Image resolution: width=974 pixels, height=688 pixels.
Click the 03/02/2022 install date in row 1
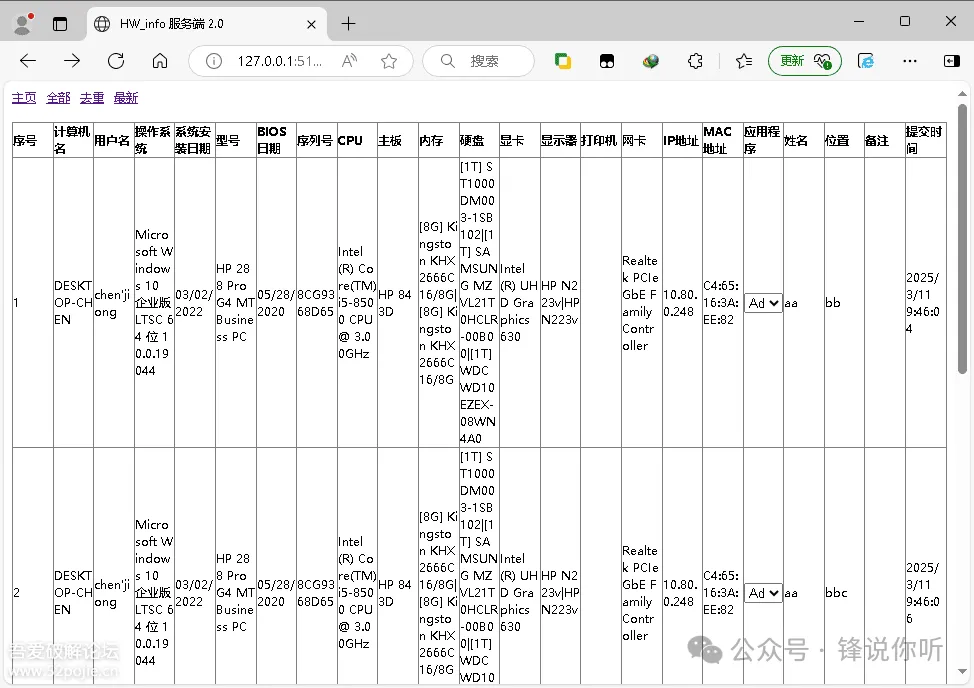[194, 303]
